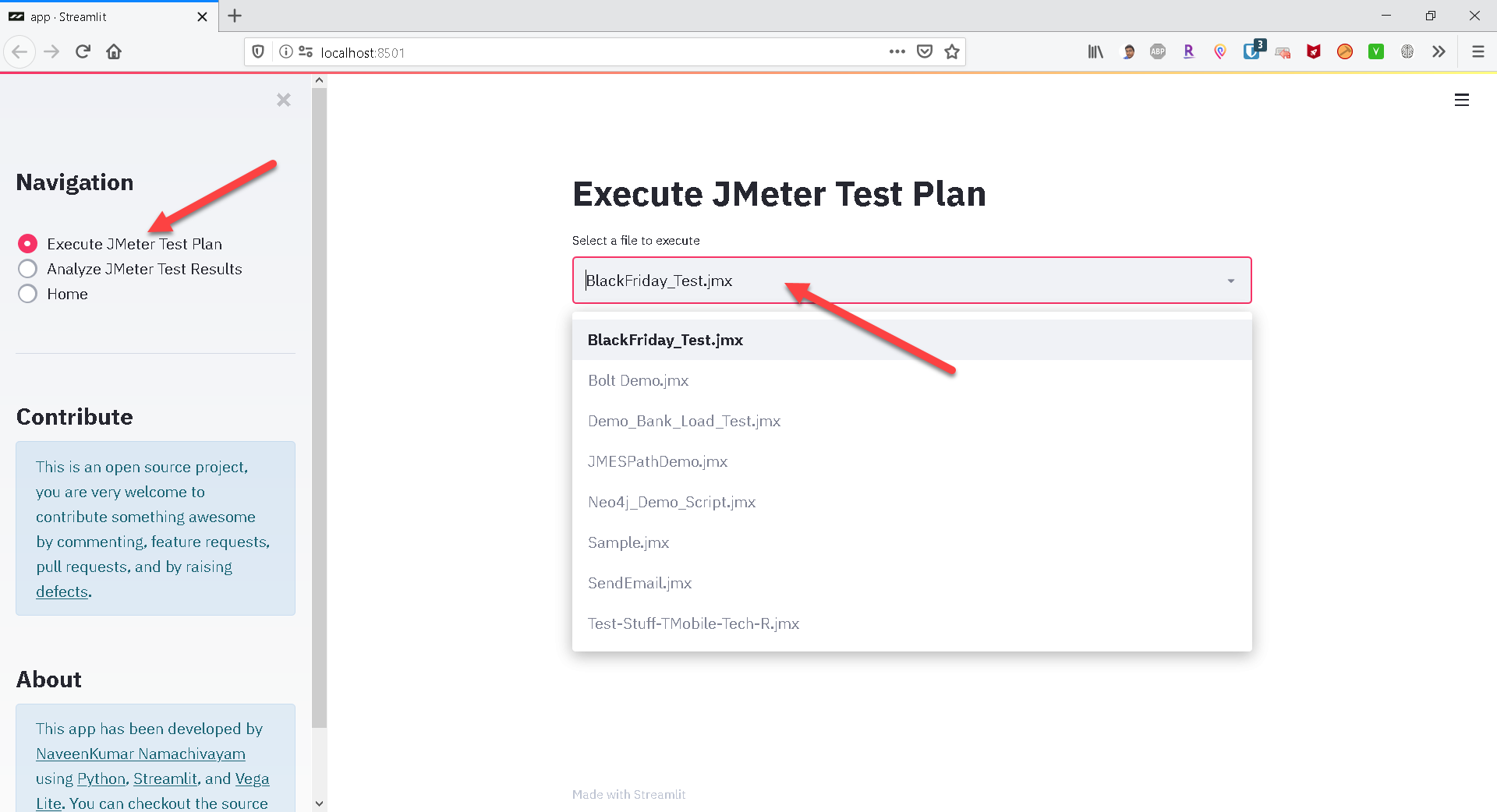Click the globe extension icon

(1407, 52)
